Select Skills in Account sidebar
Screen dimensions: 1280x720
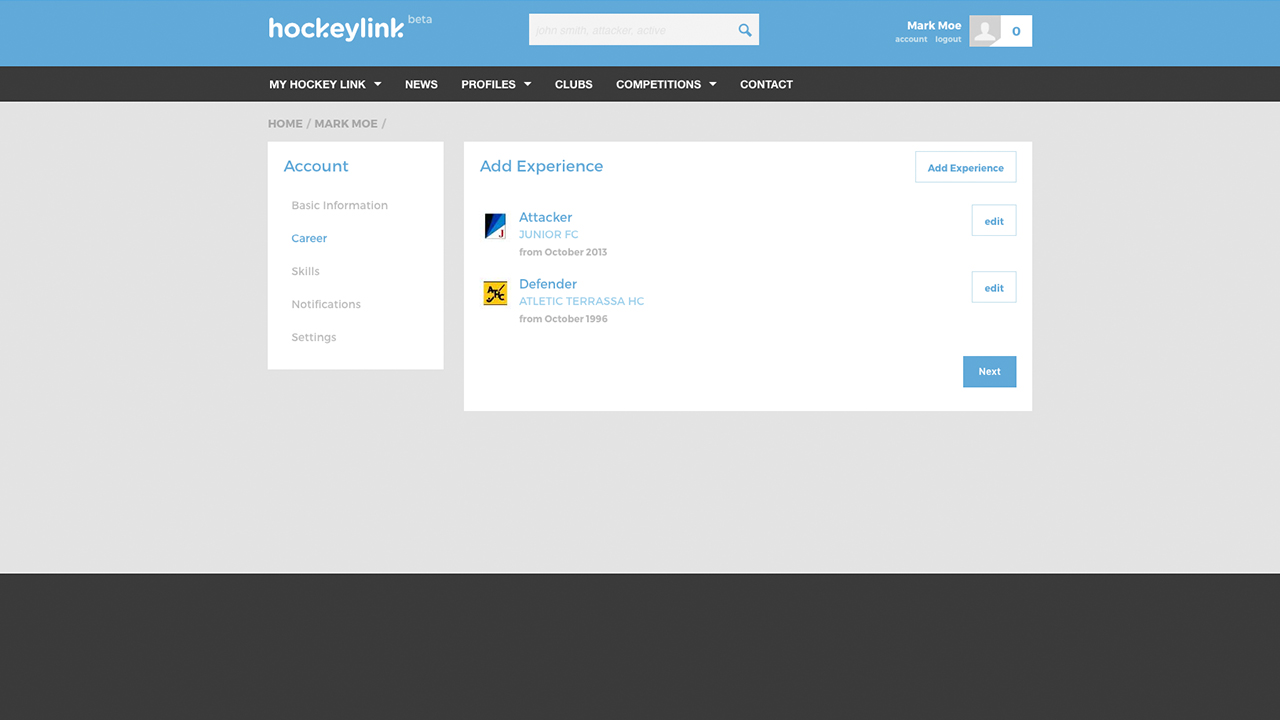[305, 271]
